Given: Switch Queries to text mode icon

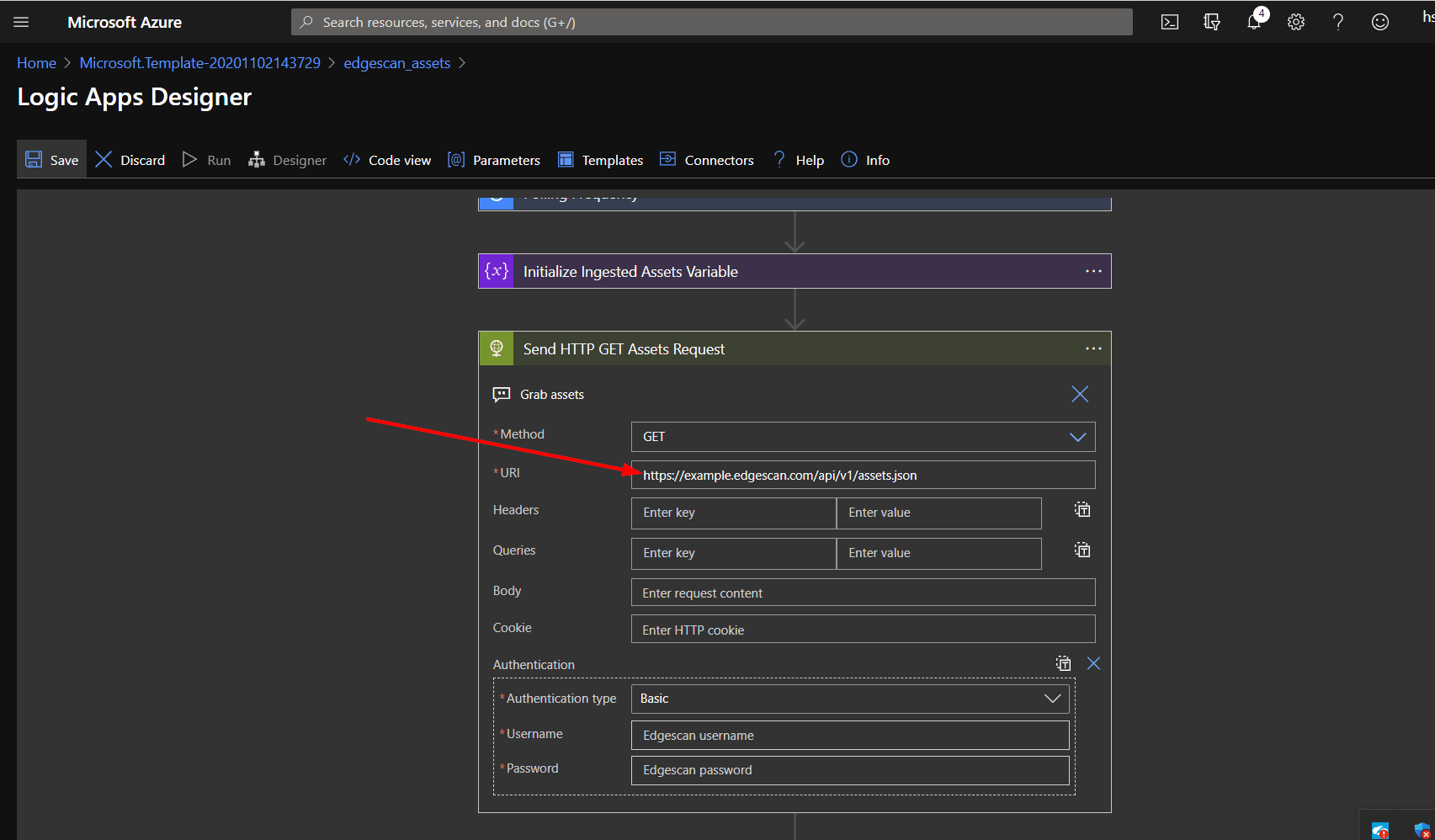Looking at the screenshot, I should tap(1082, 550).
